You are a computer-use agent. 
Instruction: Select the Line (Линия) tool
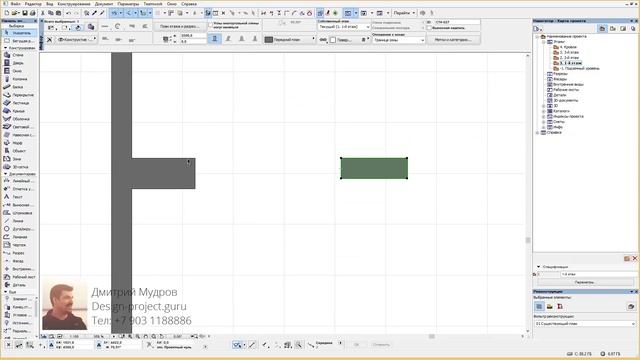(18, 221)
